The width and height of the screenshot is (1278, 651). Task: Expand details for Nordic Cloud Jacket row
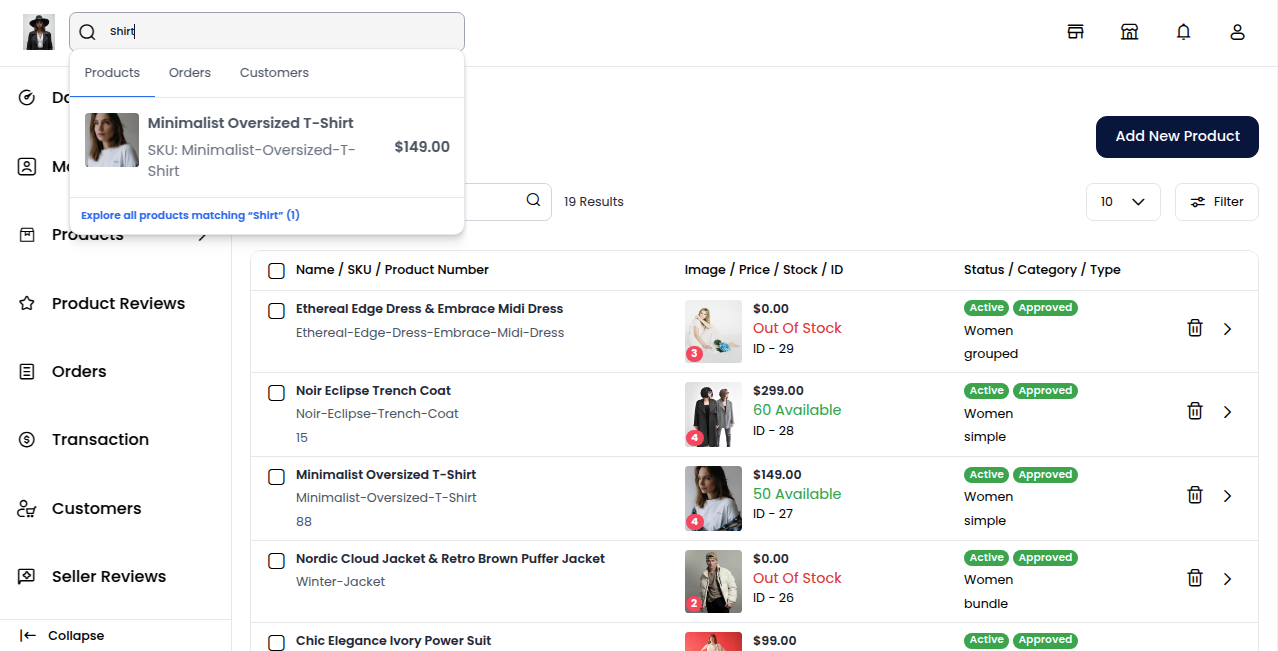(1228, 578)
